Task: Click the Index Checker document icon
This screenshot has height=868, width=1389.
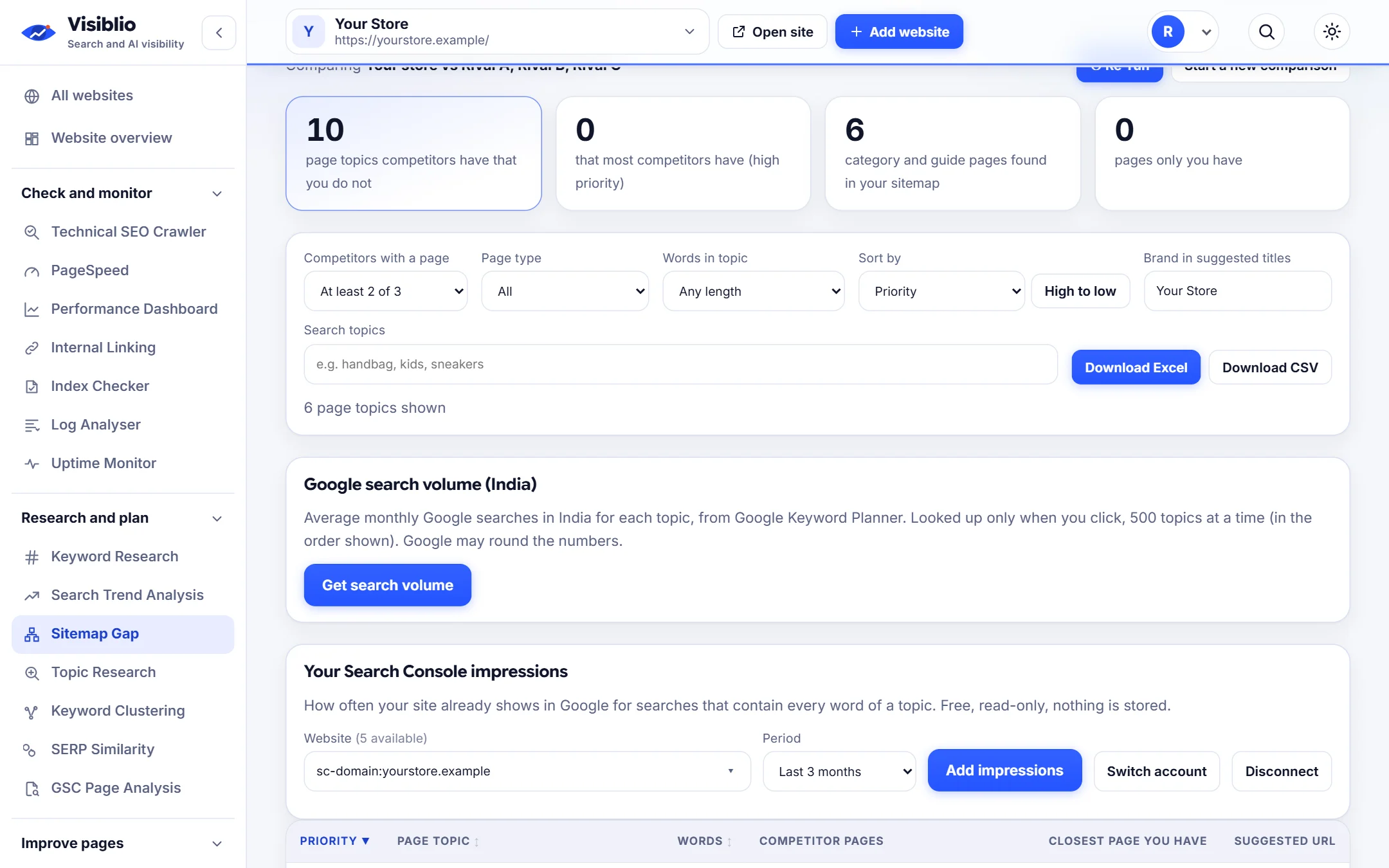Action: (32, 386)
